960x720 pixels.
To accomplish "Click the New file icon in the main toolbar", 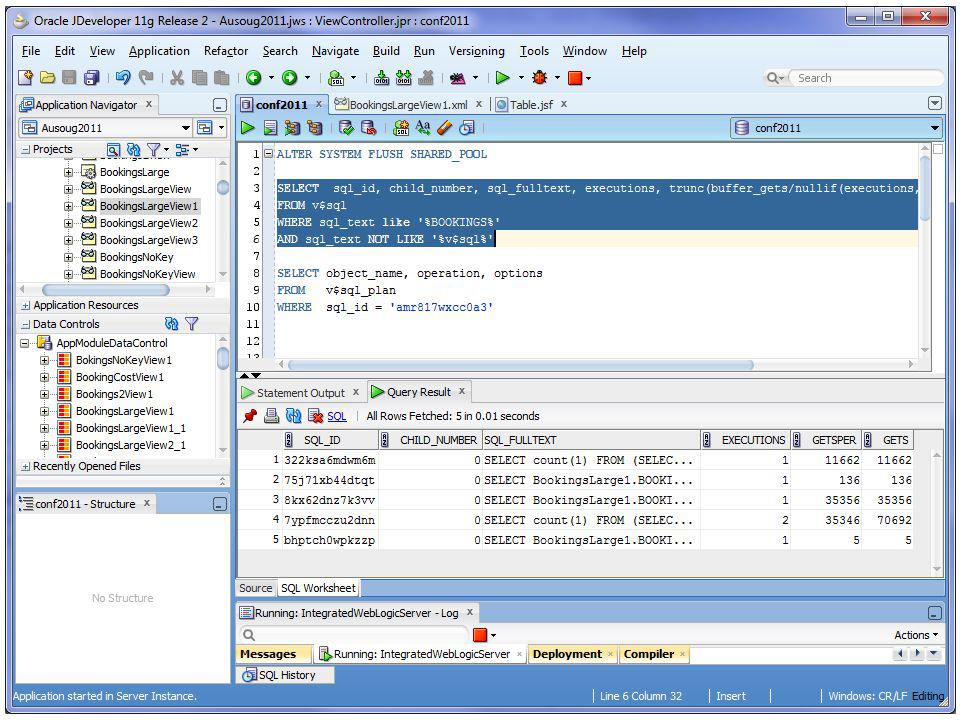I will click(25, 78).
